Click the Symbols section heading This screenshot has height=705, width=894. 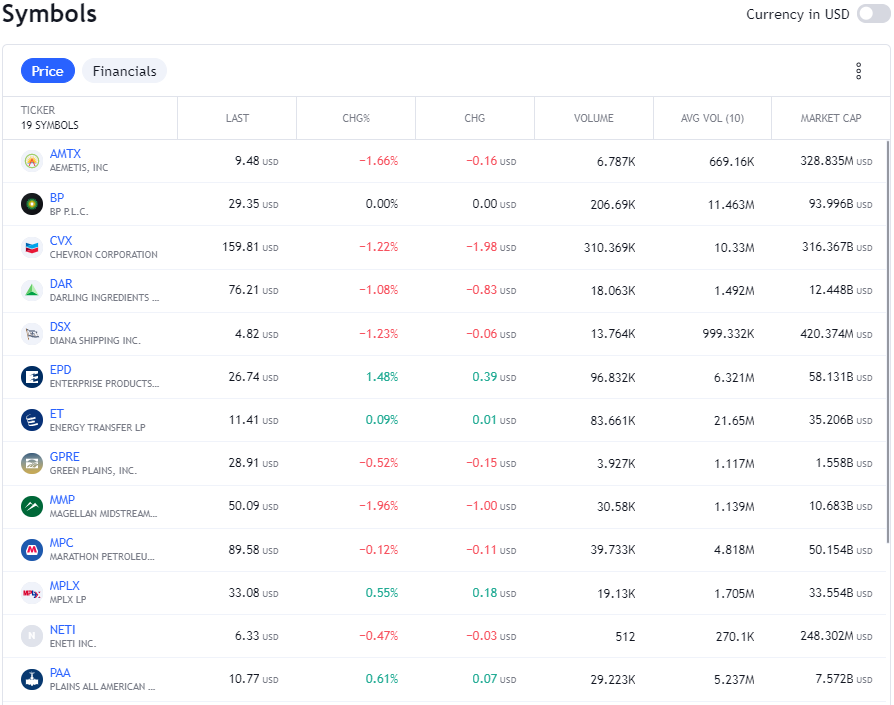50,14
